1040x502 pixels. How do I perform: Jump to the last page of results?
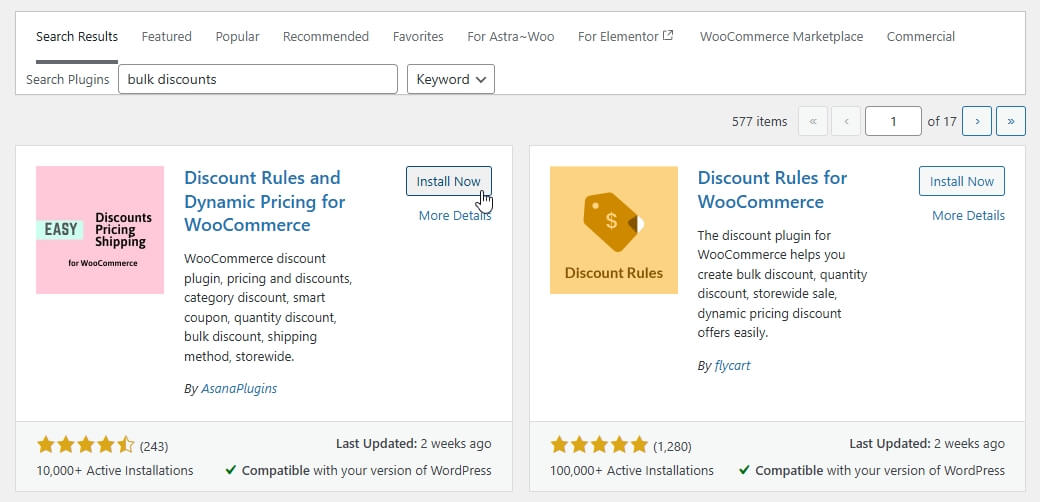coord(1011,121)
